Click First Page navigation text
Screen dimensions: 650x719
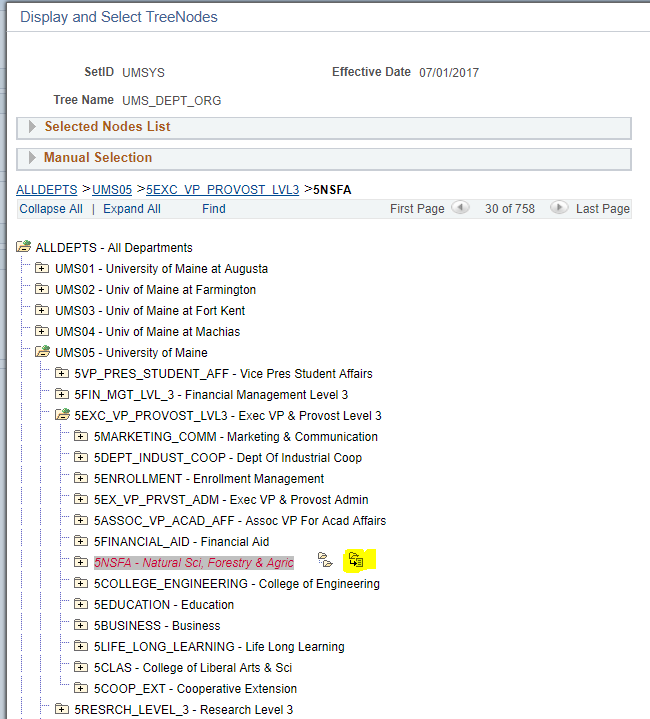417,209
